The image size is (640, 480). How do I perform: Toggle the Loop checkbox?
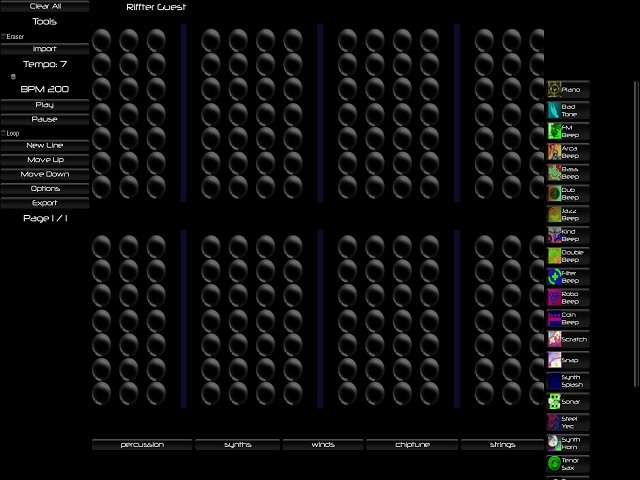(x=3, y=133)
